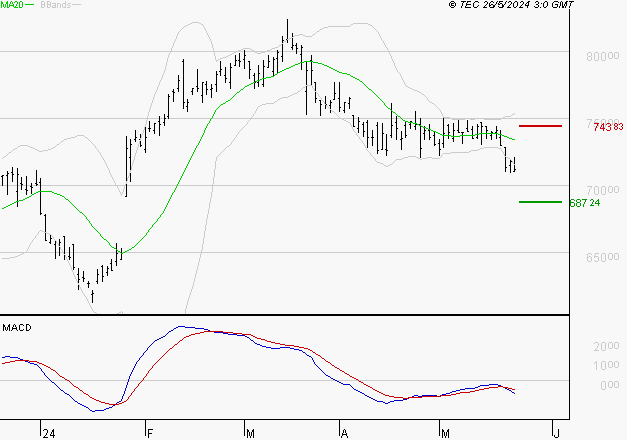Click the A month marker on time axis
The width and height of the screenshot is (627, 440).
coord(345,434)
